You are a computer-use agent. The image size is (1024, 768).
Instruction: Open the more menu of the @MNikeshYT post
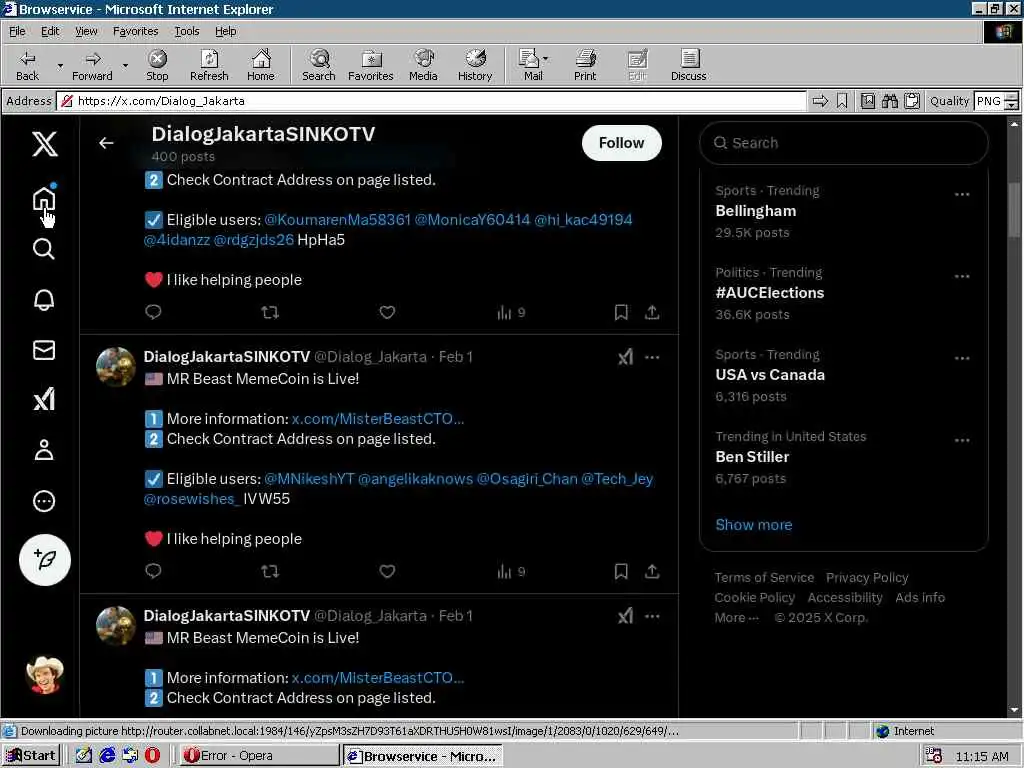(x=652, y=357)
